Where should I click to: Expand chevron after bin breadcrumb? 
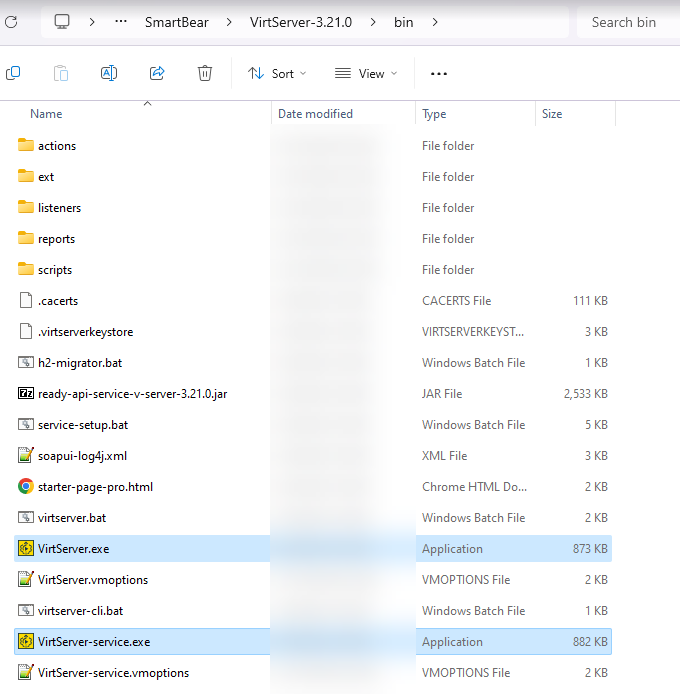tap(435, 22)
